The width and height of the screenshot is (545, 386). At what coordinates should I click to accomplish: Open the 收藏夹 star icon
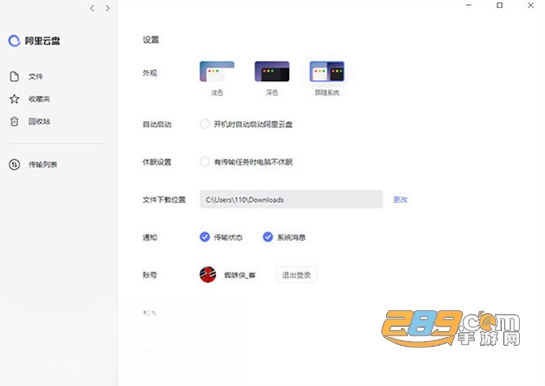click(x=14, y=99)
